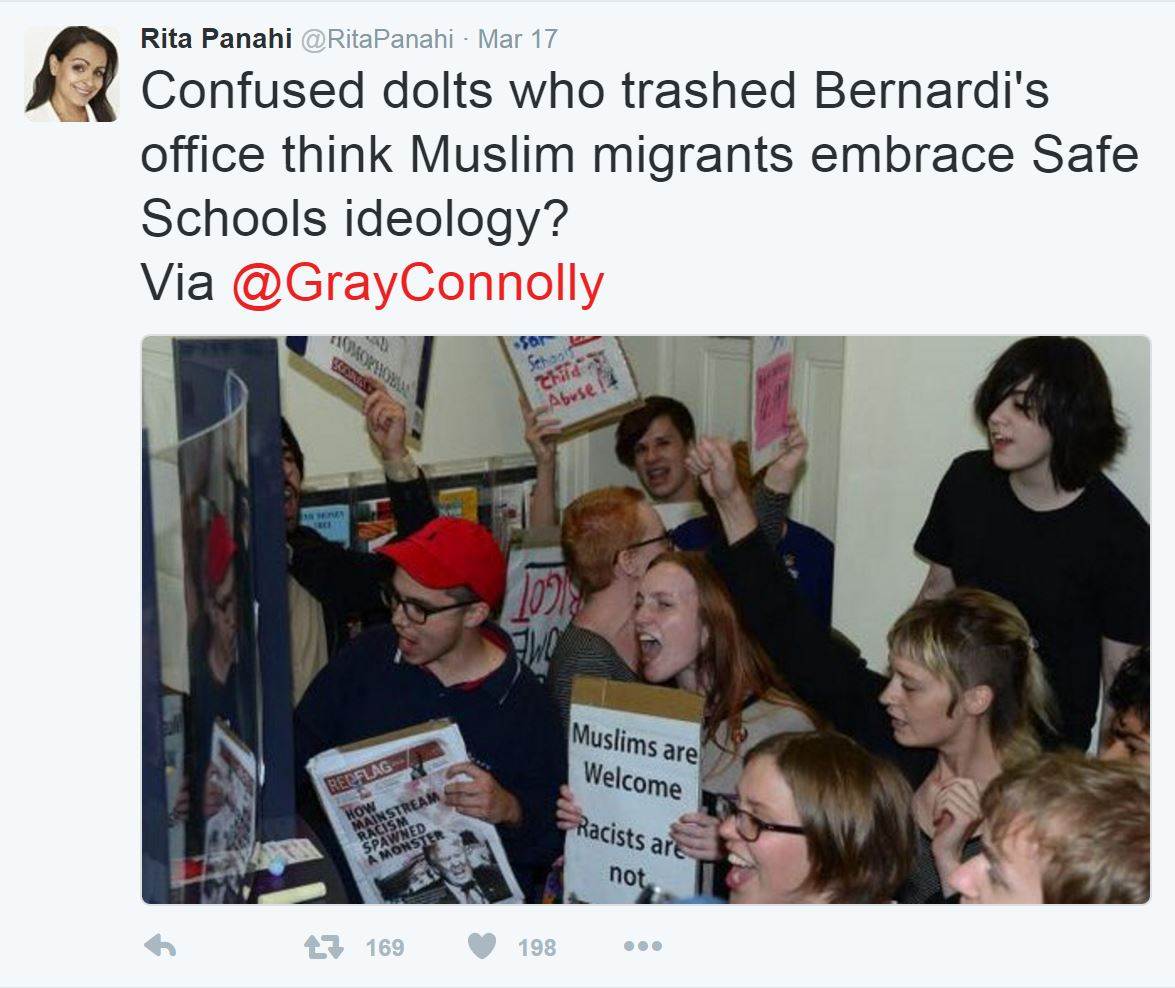This screenshot has height=988, width=1175.
Task: Visit the @GrayConnolly mention
Action: point(417,283)
